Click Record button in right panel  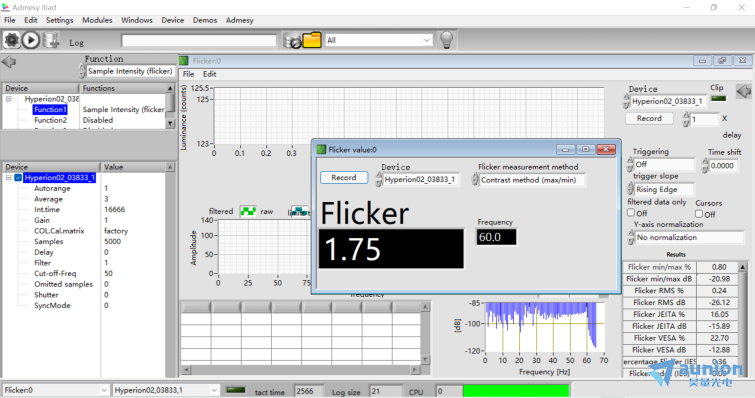[x=649, y=118]
